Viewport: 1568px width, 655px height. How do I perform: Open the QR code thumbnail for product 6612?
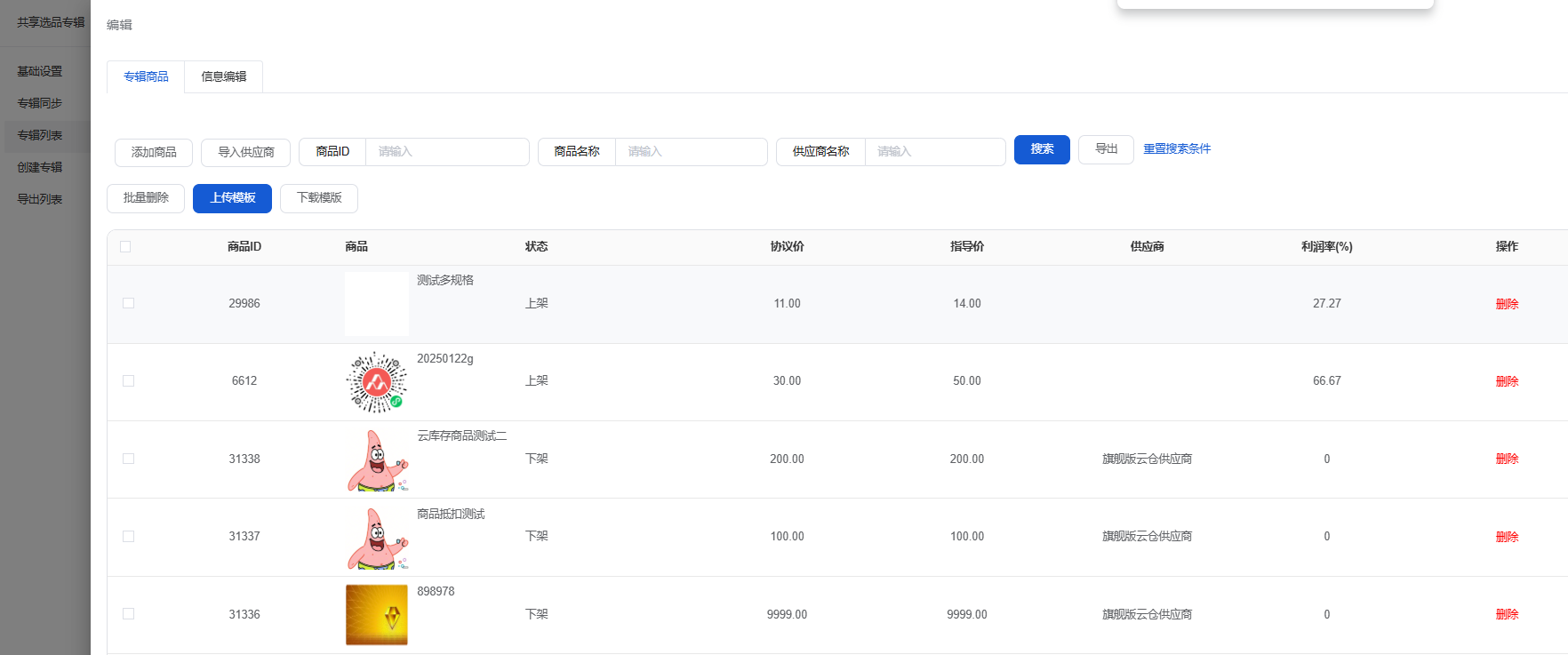[x=376, y=382]
